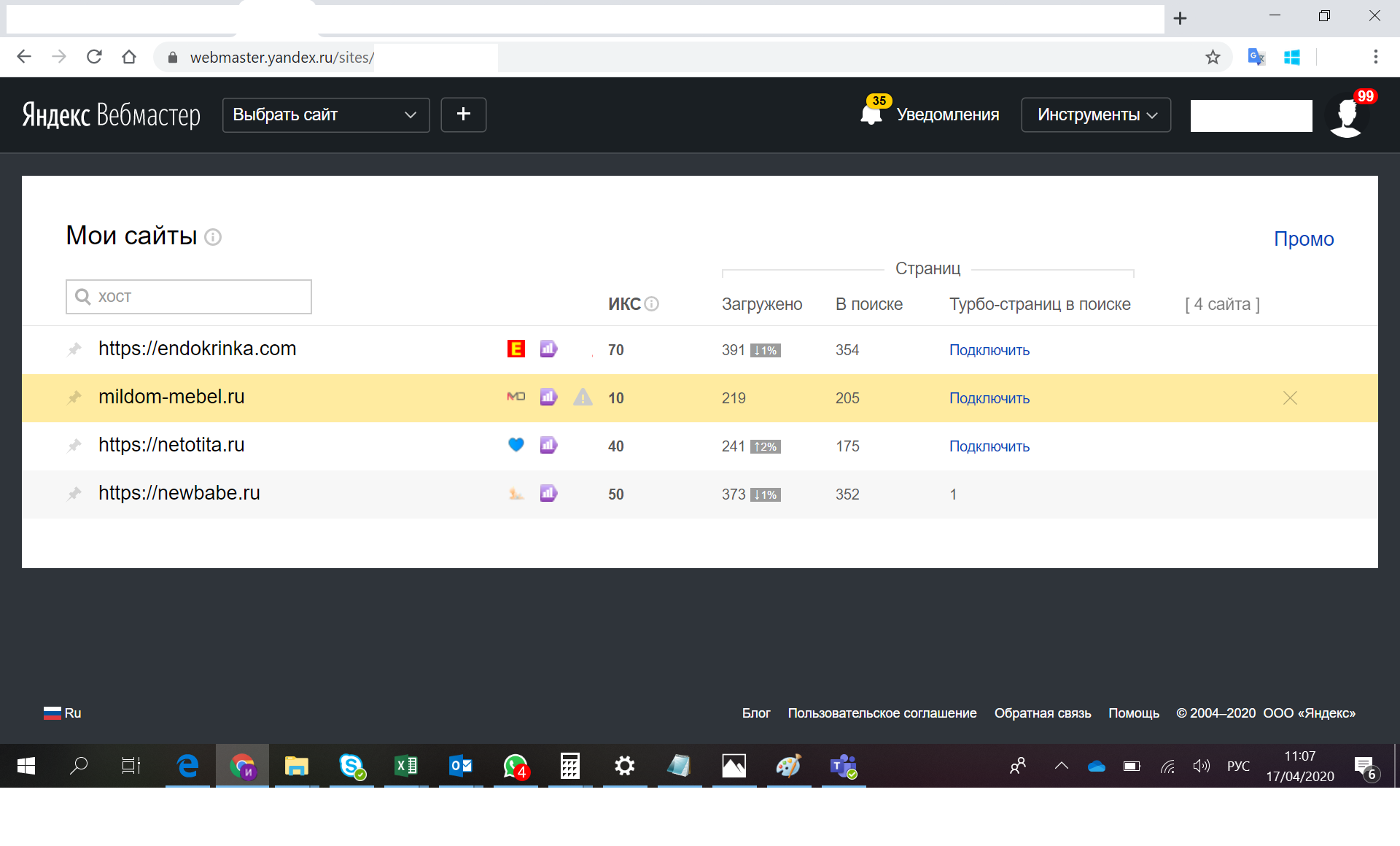Image resolution: width=1400 pixels, height=846 pixels.
Task: Click the add site plus button
Action: click(463, 115)
